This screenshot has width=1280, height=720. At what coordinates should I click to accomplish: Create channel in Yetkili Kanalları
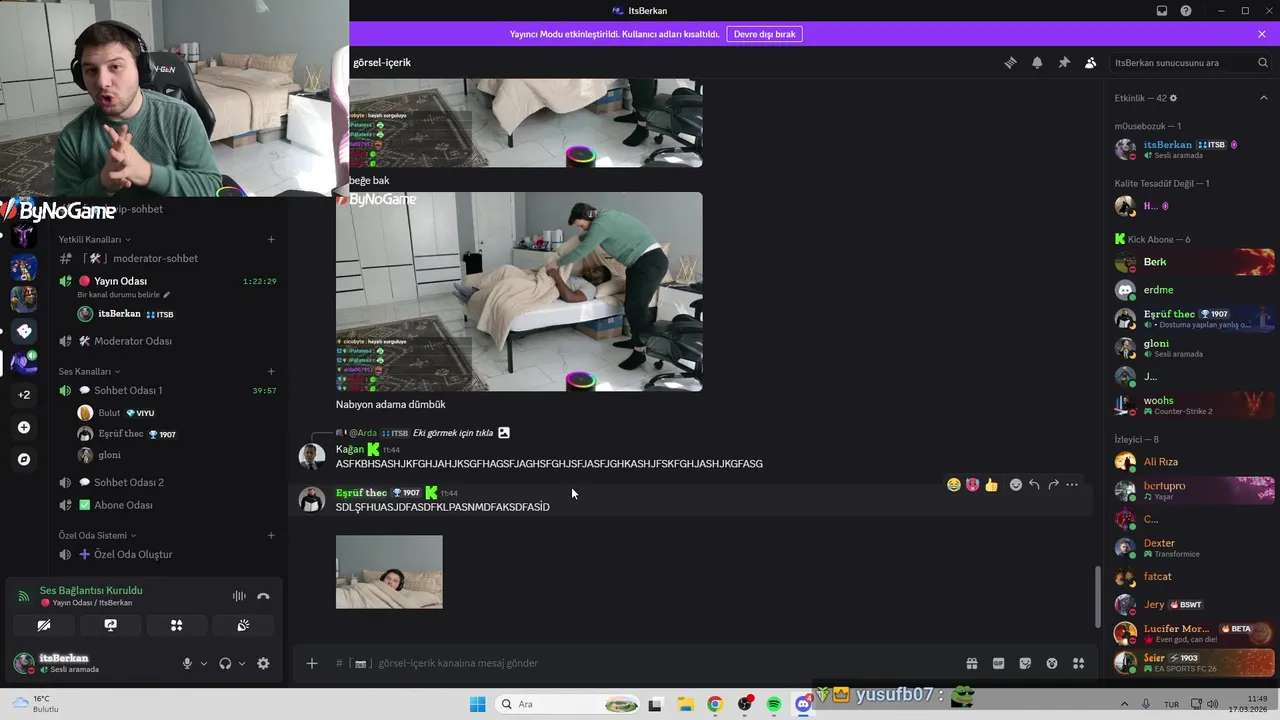(x=271, y=239)
